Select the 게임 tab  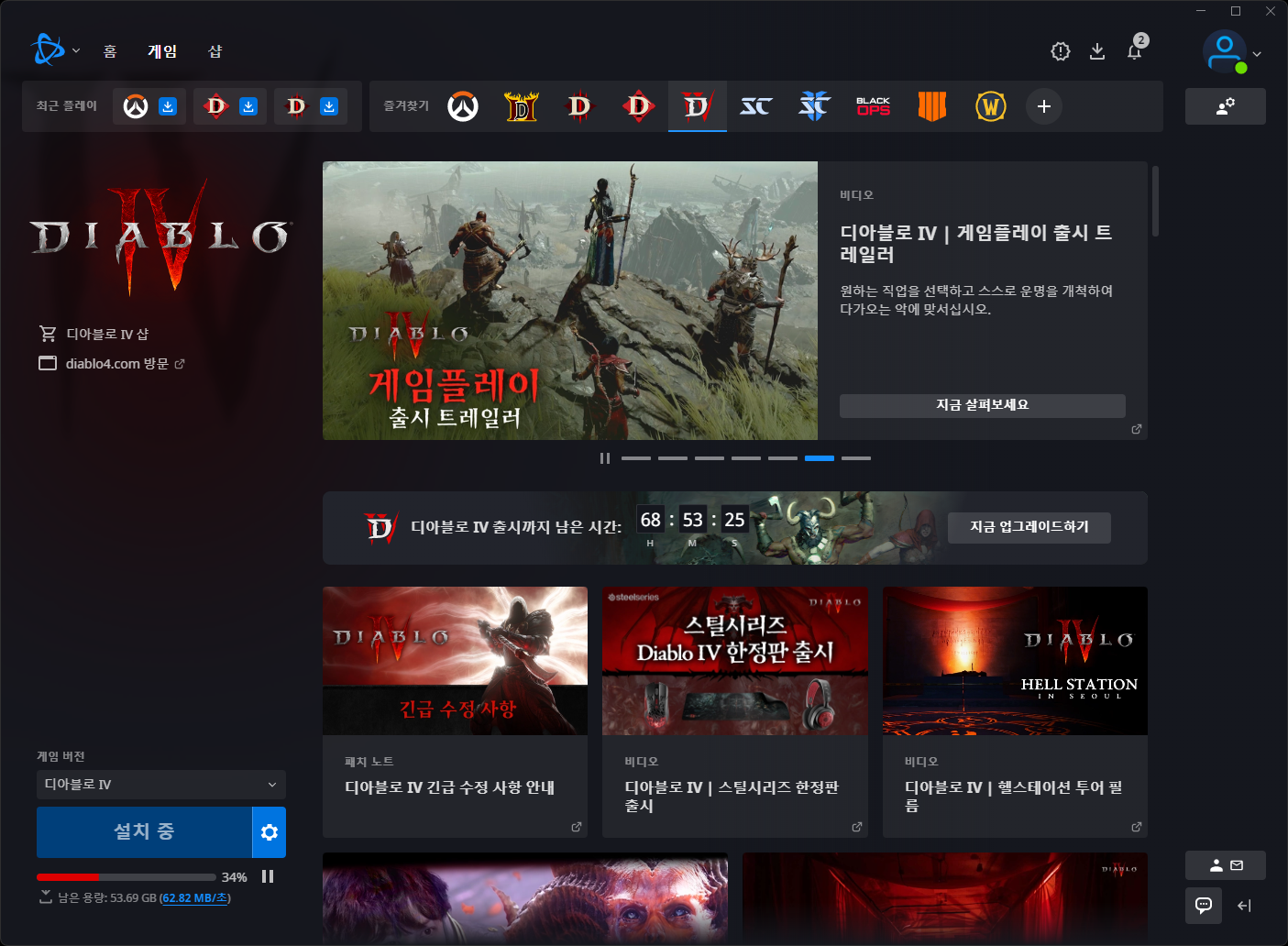[x=162, y=51]
